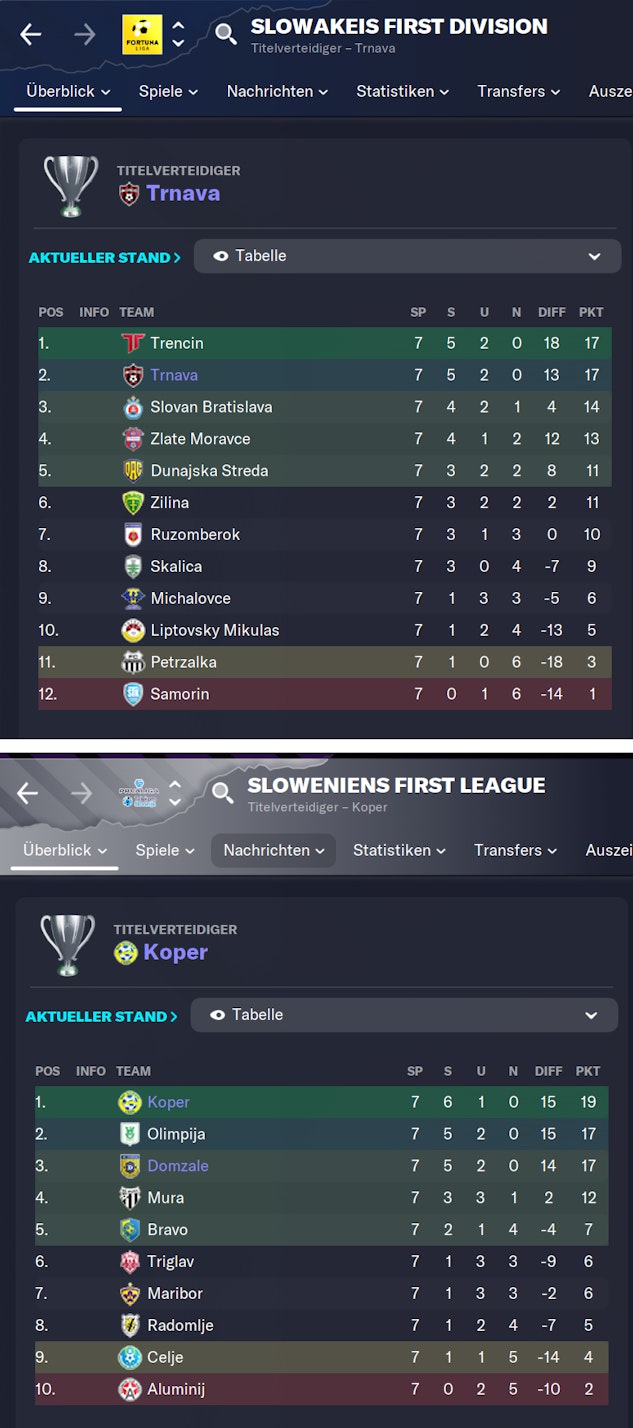Open the Transfers menu in Slowenien header

pos(516,850)
